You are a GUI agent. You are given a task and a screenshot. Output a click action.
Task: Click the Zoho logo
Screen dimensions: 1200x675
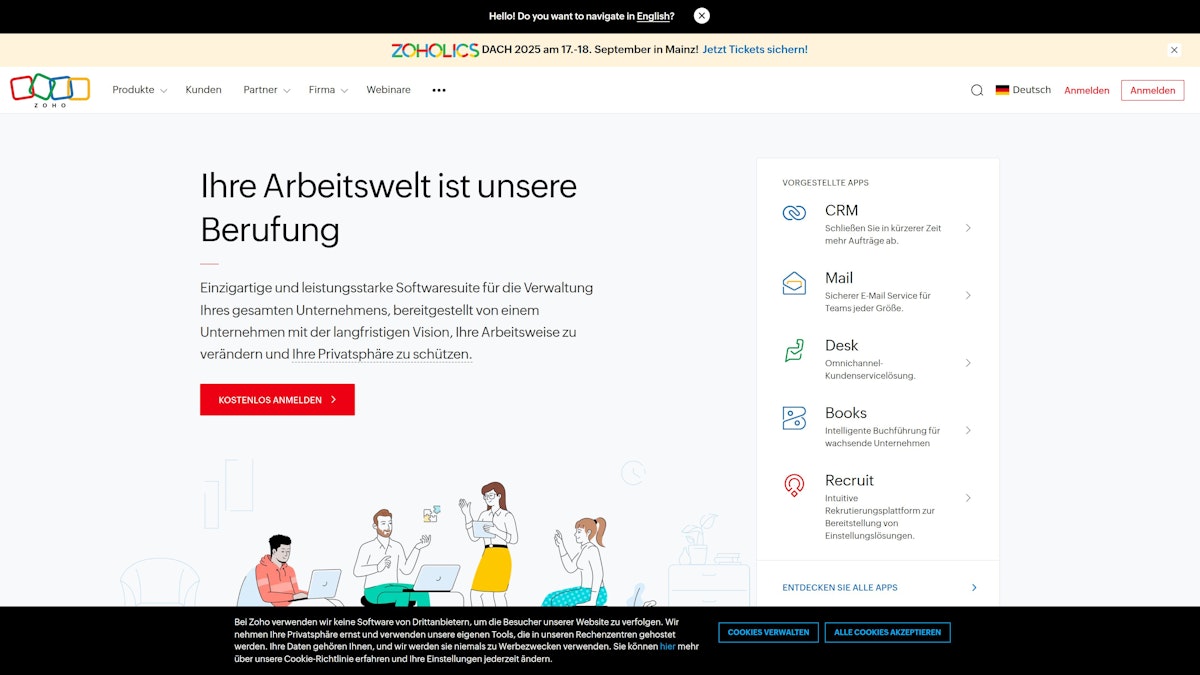coord(49,90)
